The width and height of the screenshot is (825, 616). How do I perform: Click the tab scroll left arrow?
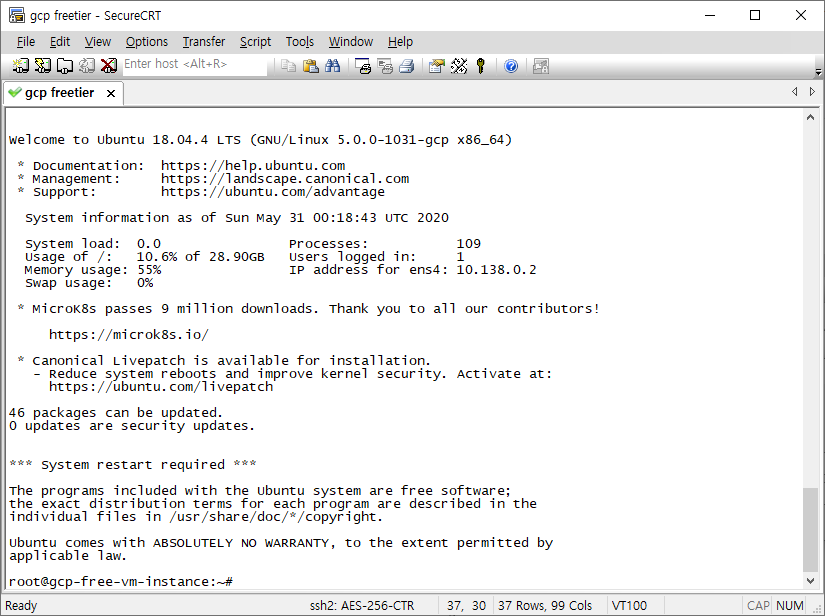pos(794,92)
